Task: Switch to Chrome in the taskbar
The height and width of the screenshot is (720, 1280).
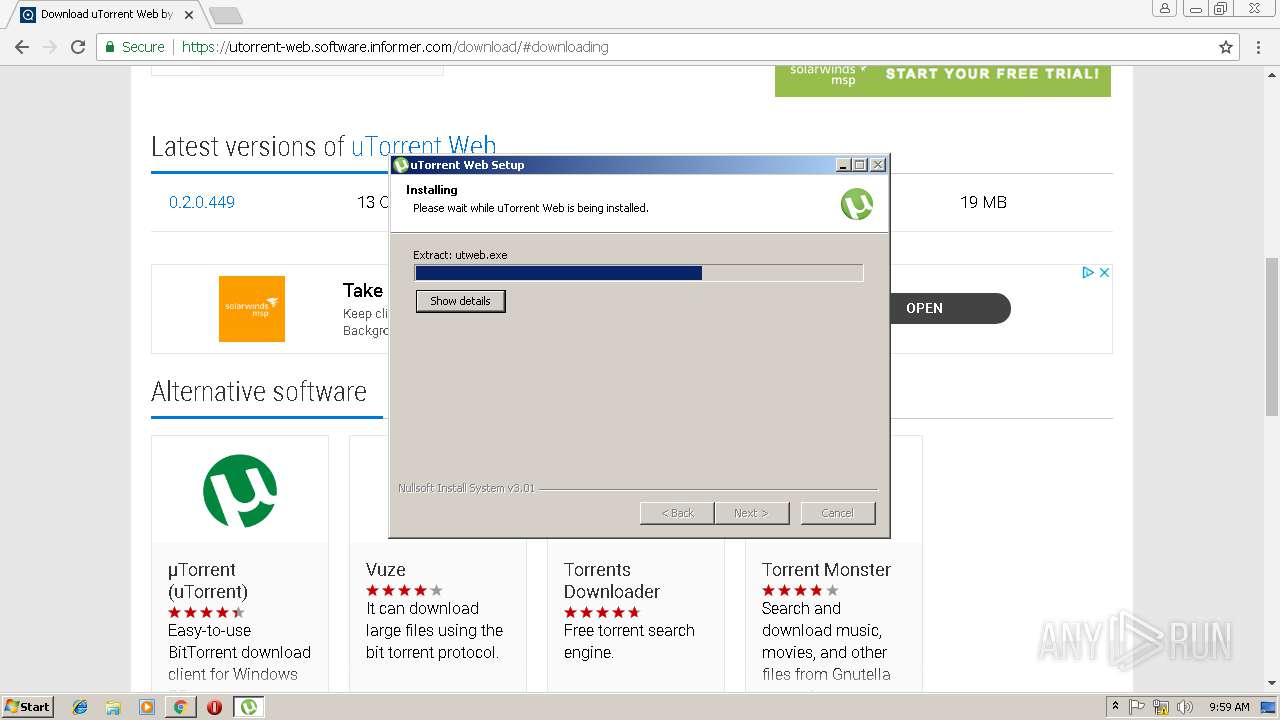Action: (180, 707)
